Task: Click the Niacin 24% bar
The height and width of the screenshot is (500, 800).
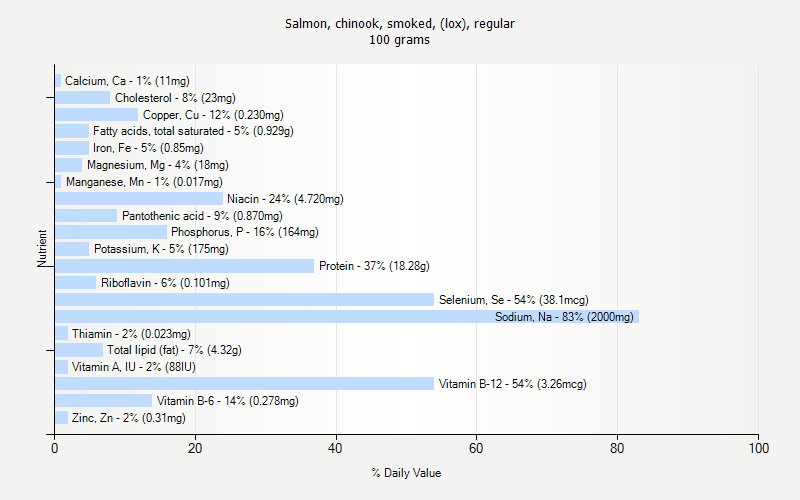Action: pos(138,199)
